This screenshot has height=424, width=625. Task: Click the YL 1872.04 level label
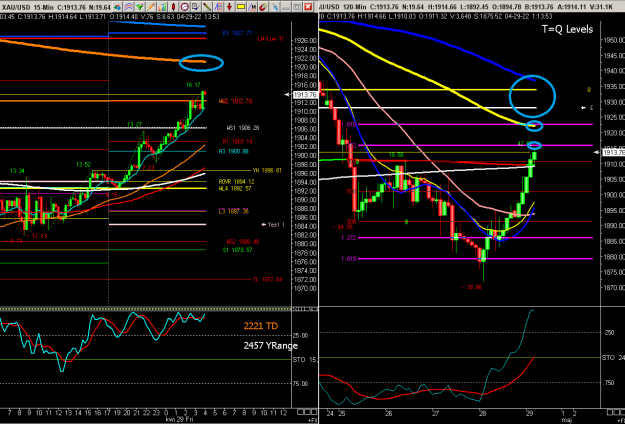coord(267,279)
